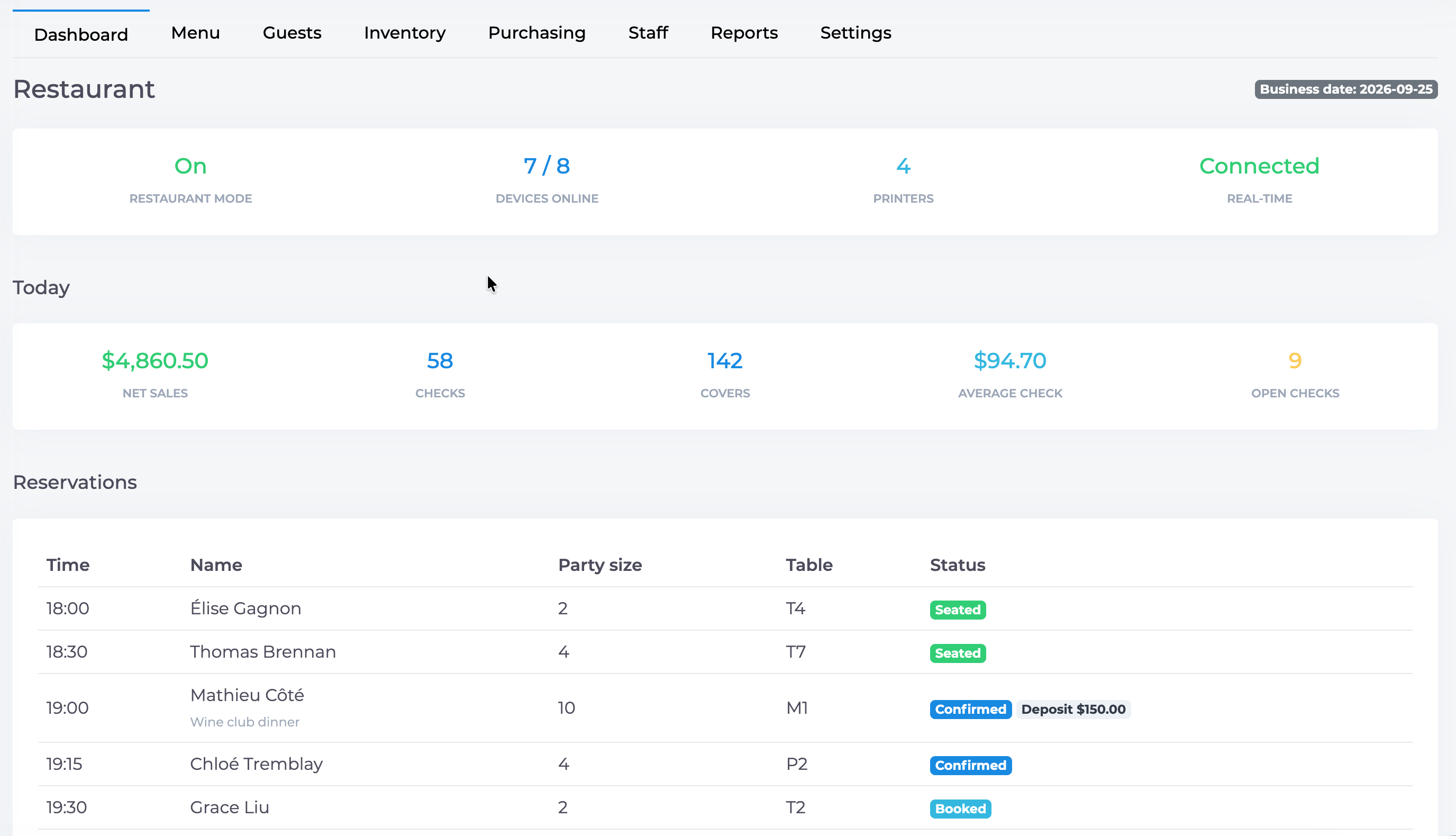Click the Status column header
The image size is (1456, 836).
(x=957, y=565)
